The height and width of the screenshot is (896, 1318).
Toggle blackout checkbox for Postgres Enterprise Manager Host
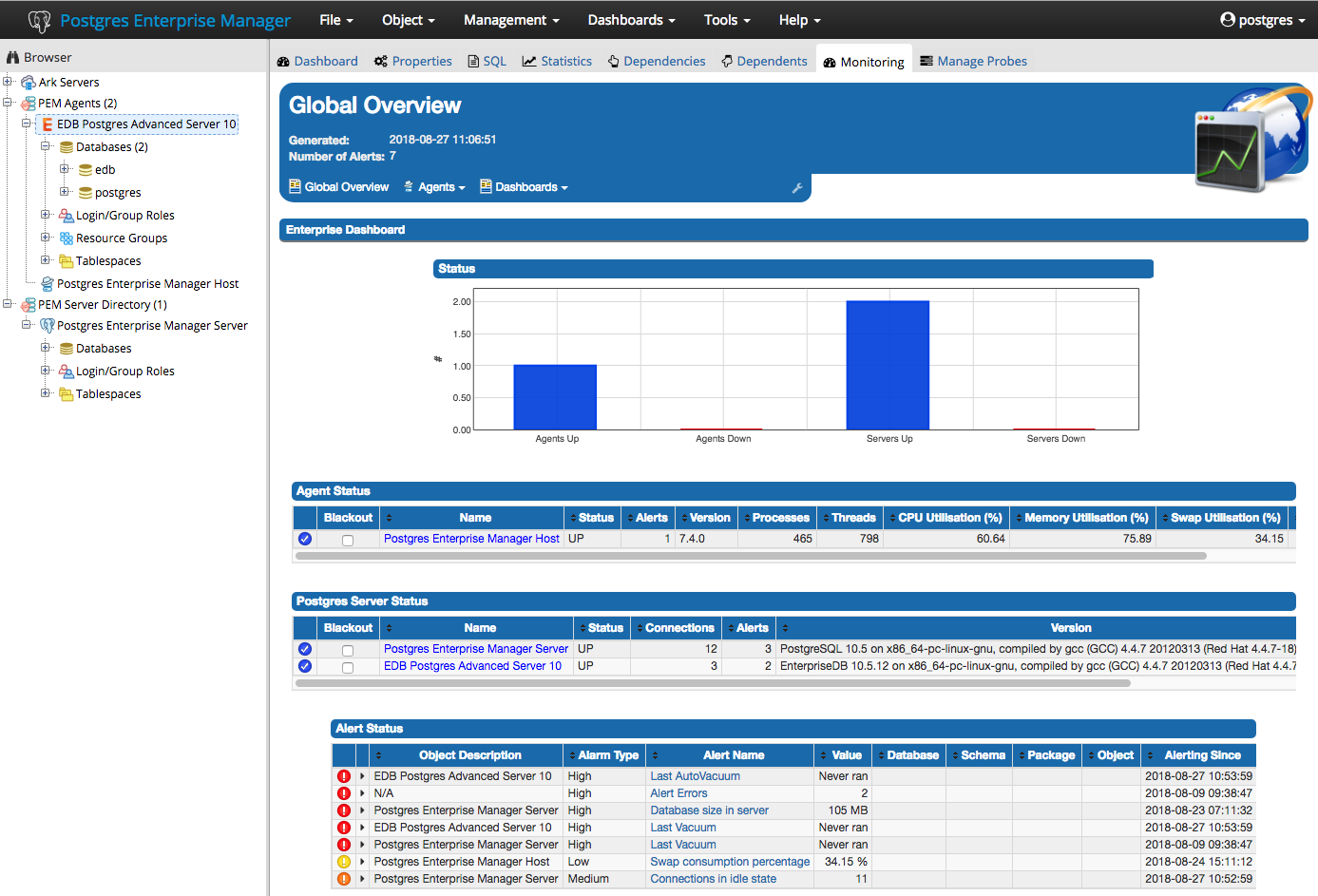click(x=348, y=541)
